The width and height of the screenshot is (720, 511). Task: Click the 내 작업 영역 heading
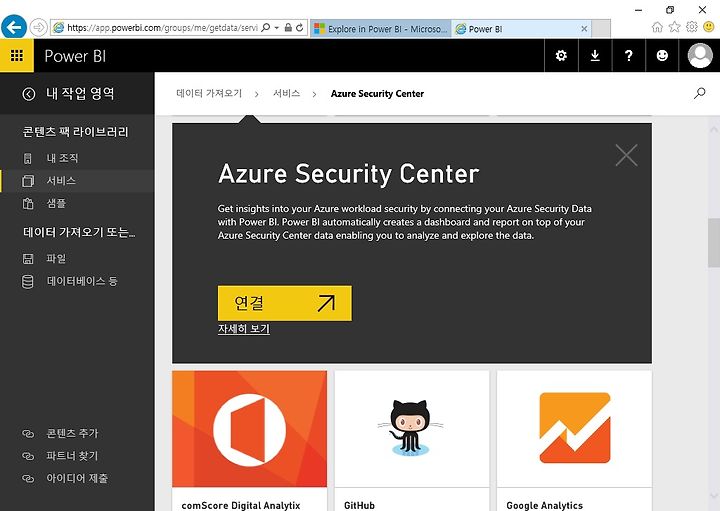click(x=80, y=94)
